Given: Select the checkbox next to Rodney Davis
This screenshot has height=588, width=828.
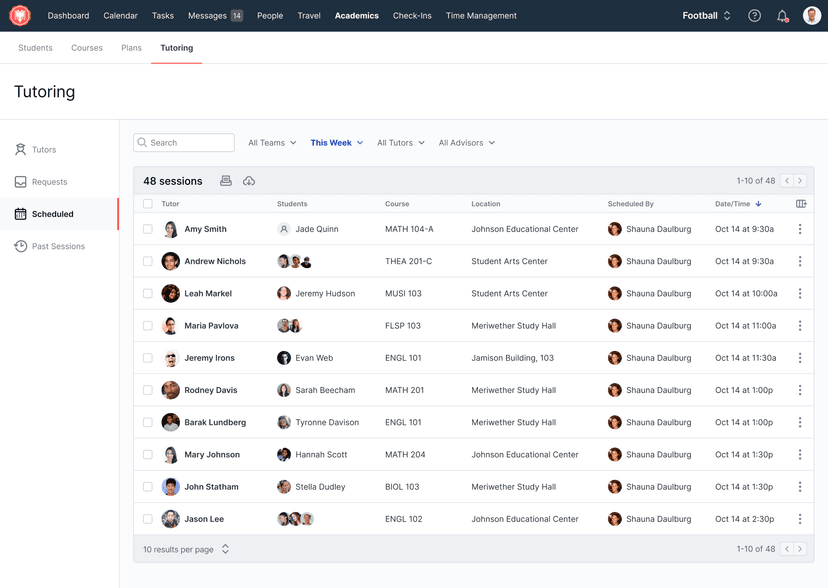Looking at the screenshot, I should coord(148,390).
